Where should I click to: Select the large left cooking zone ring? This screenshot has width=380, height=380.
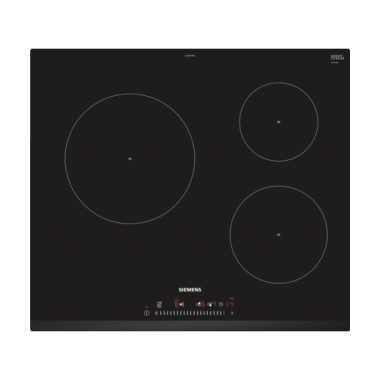[130, 159]
